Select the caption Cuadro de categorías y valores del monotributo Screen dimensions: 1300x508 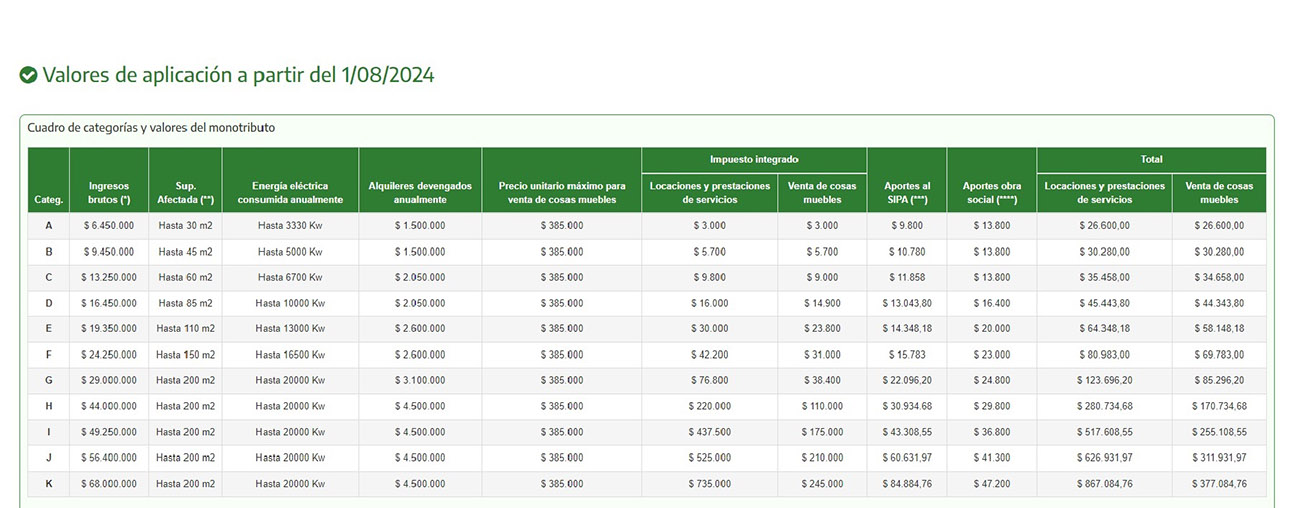(151, 128)
